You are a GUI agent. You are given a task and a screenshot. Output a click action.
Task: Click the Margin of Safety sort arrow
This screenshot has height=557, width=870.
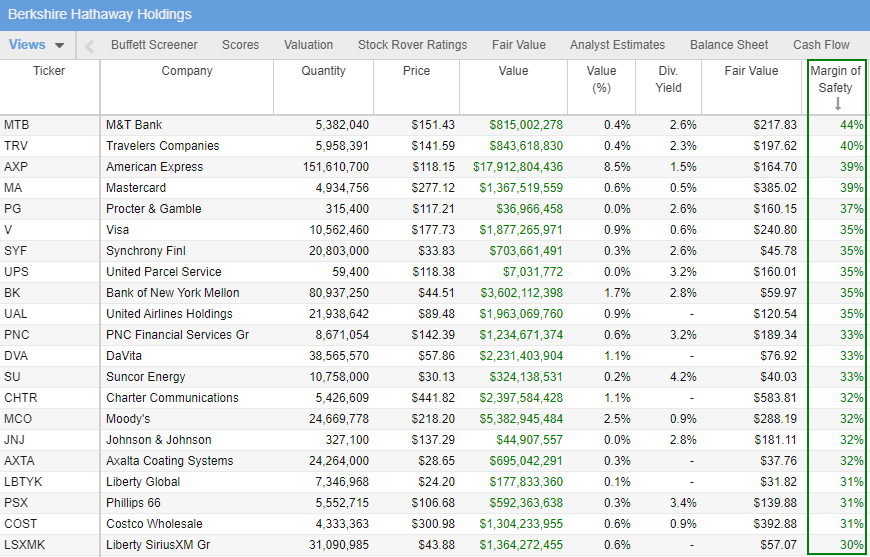click(x=838, y=104)
